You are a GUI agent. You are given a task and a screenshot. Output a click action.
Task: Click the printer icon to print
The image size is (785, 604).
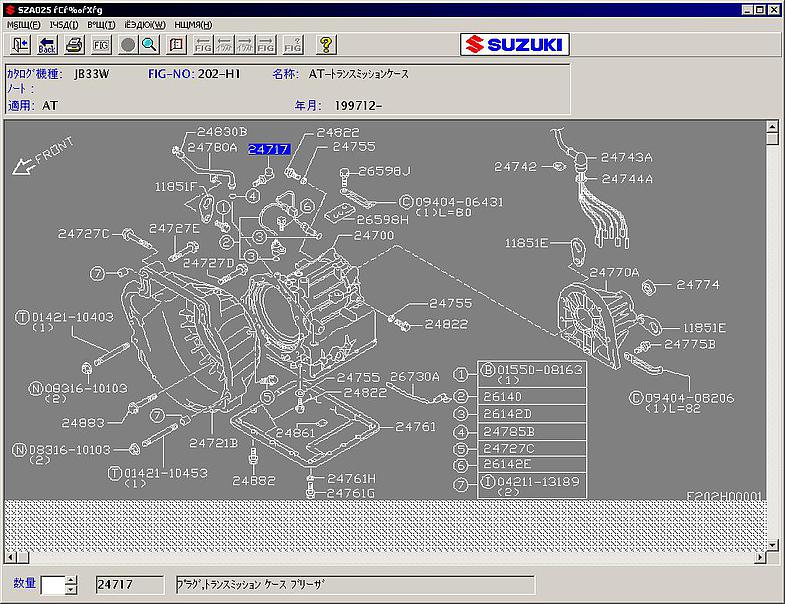pos(74,45)
